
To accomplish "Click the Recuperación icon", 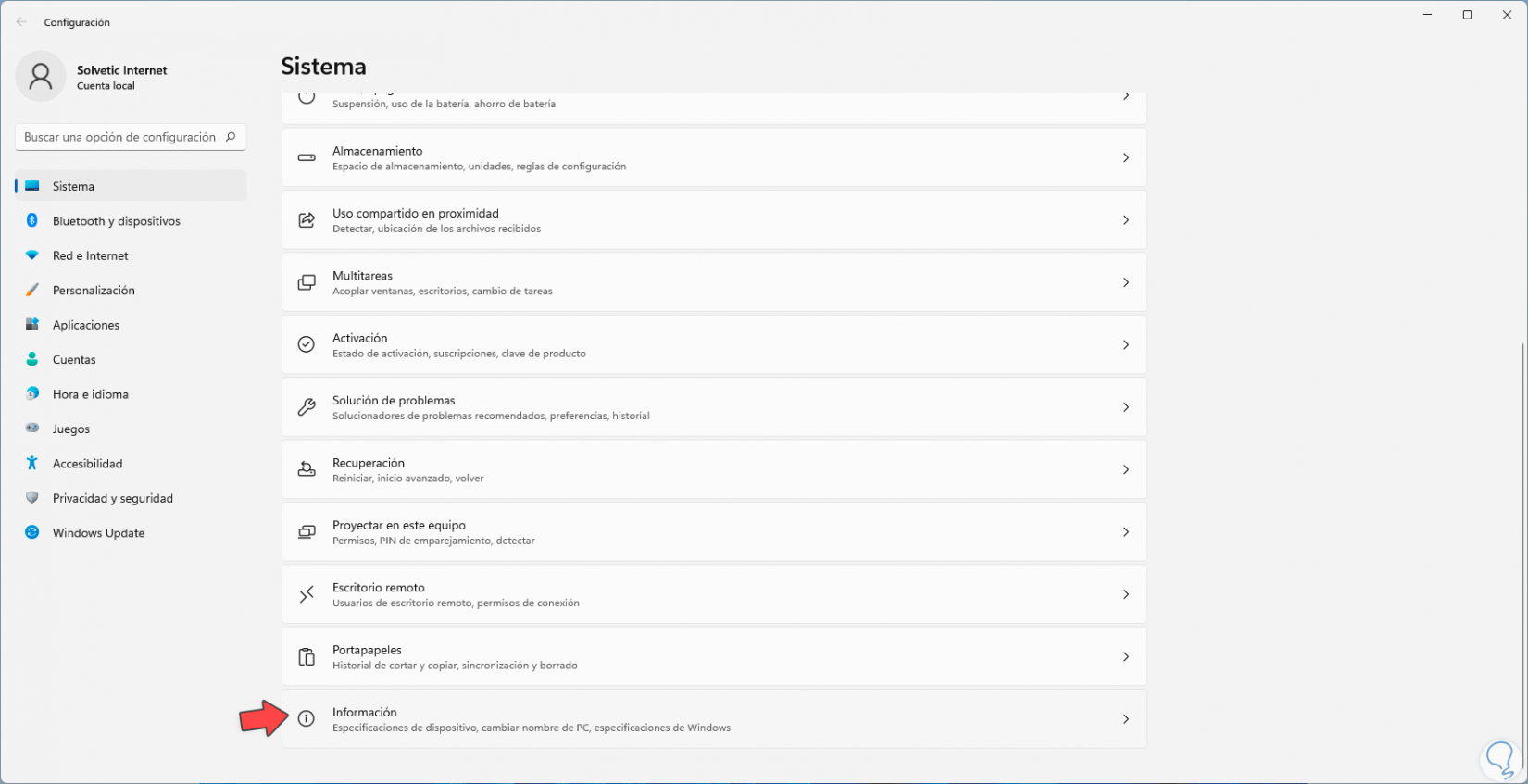I will pyautogui.click(x=307, y=469).
